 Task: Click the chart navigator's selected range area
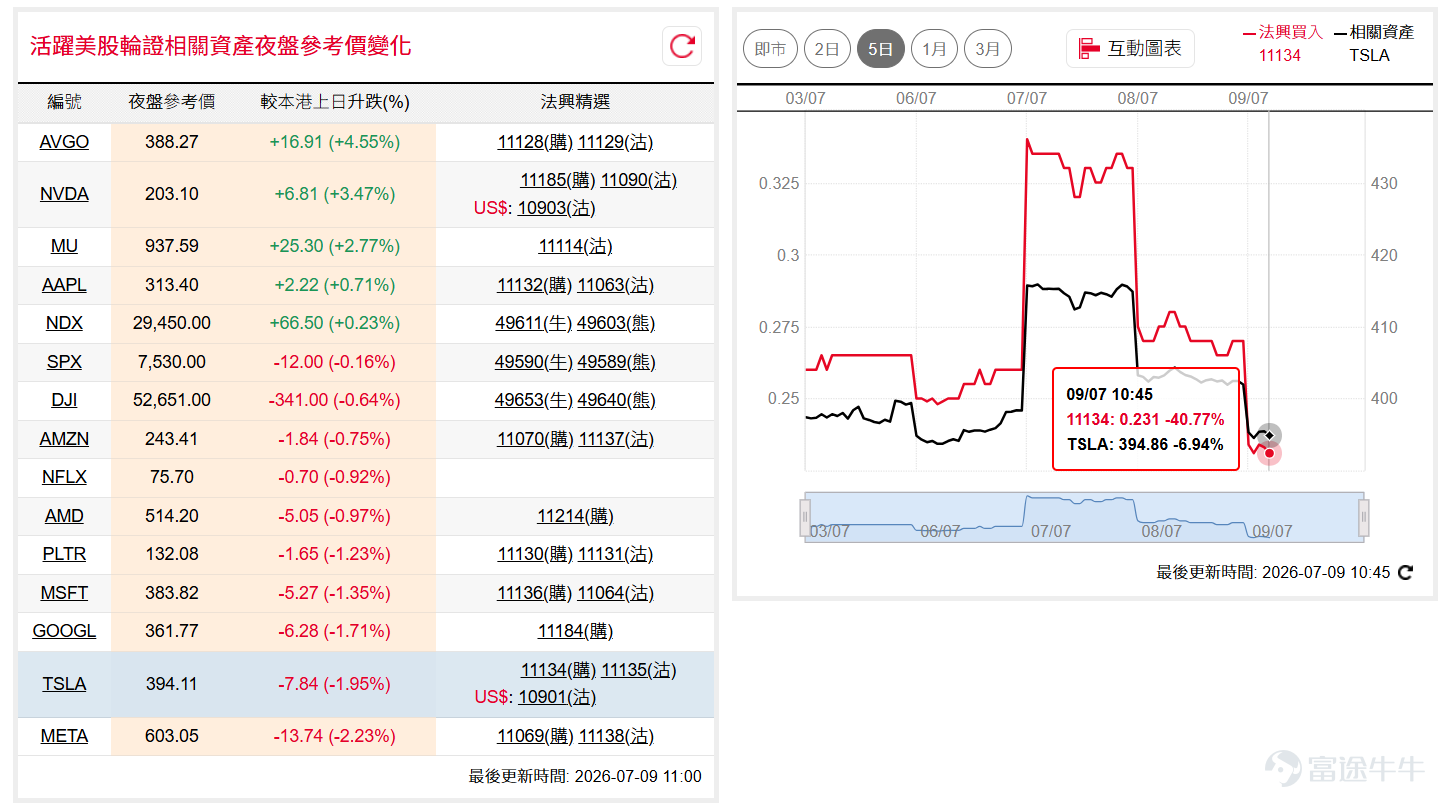coord(1084,517)
